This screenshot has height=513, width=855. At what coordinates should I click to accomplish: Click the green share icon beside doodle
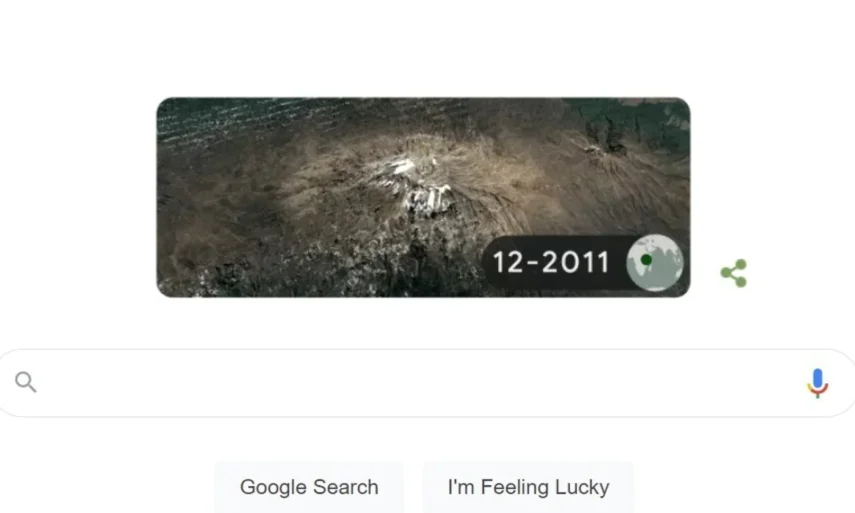(734, 273)
